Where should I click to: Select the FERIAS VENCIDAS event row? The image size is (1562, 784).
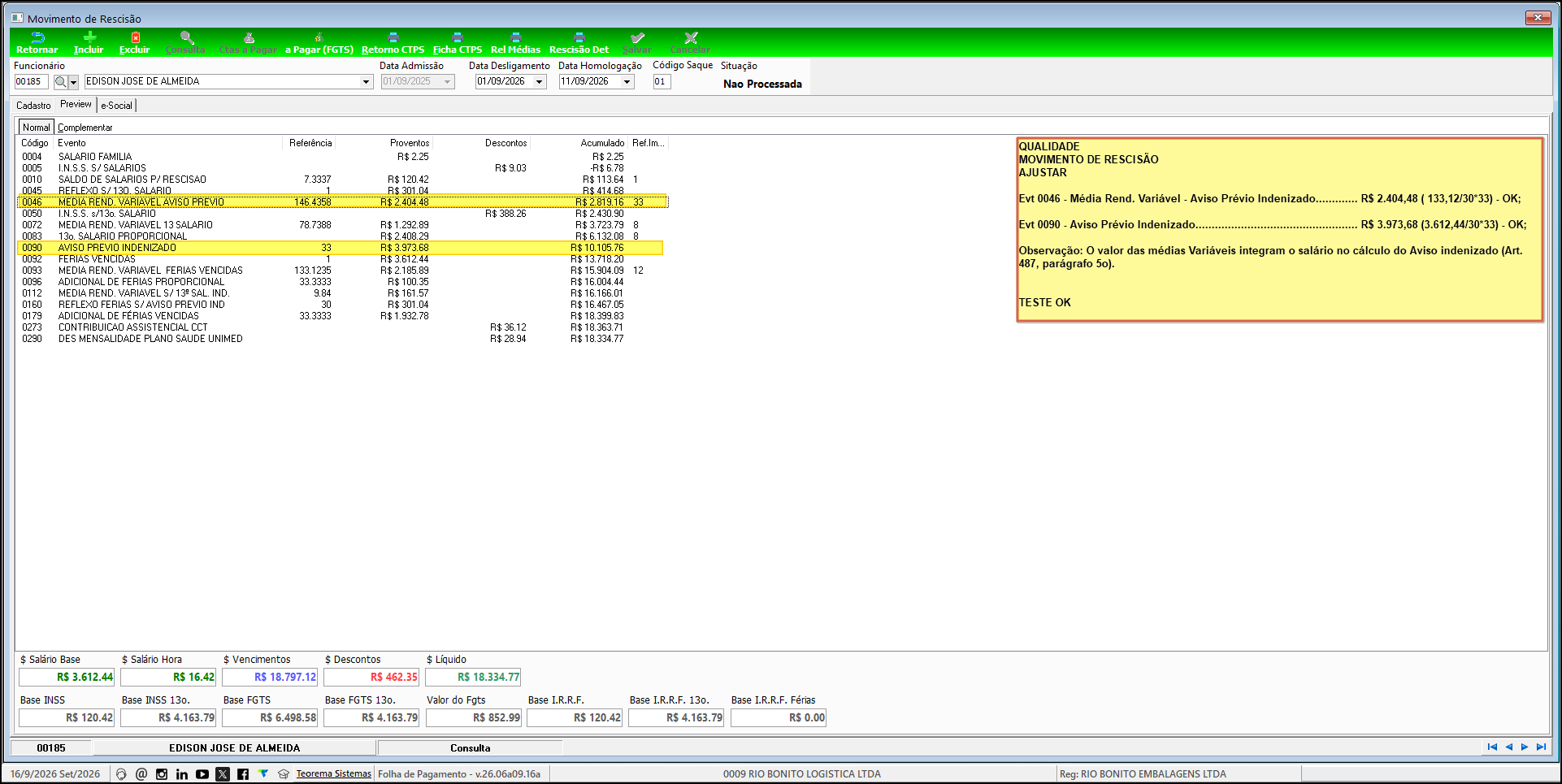pyautogui.click(x=342, y=259)
